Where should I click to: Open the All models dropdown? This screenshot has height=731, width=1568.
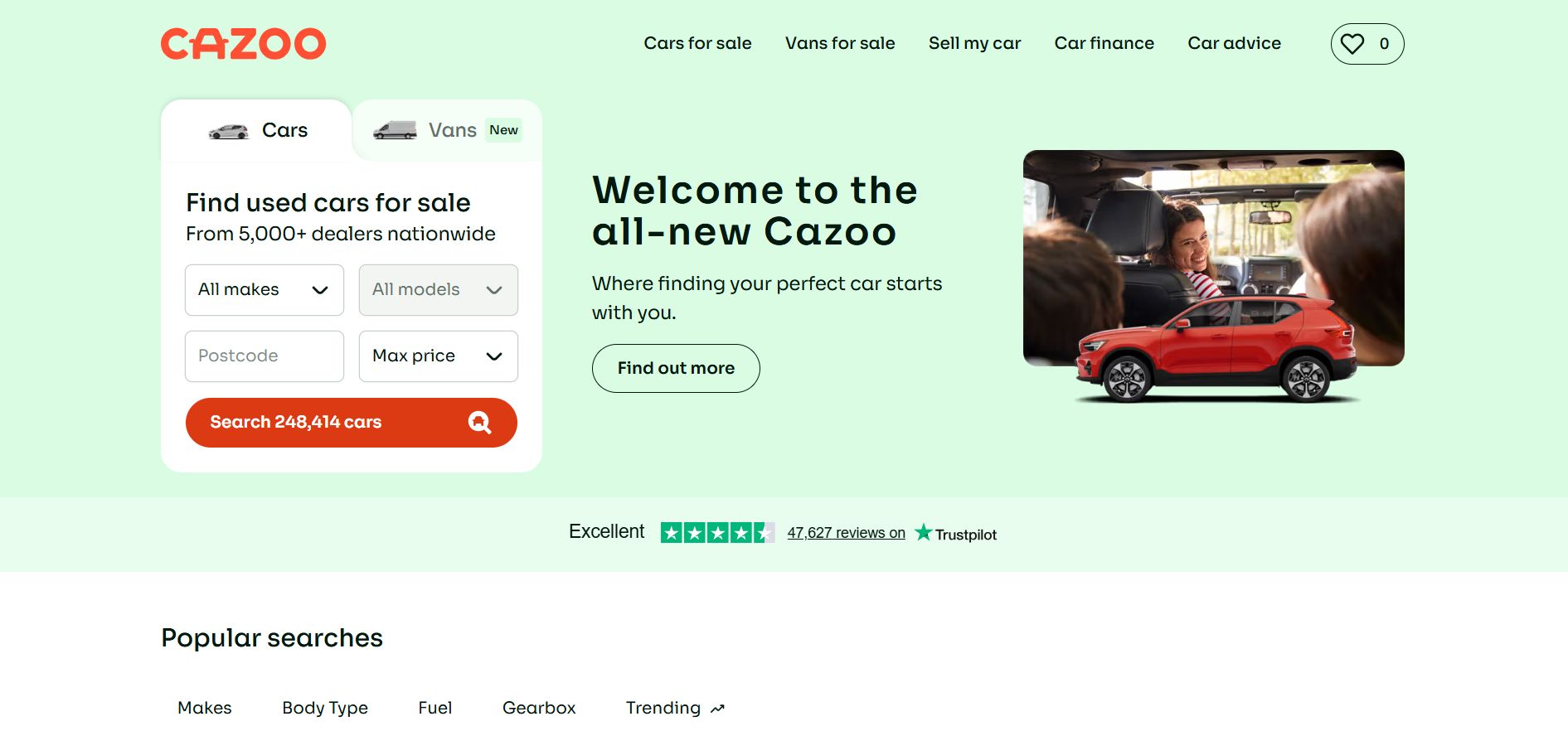pyautogui.click(x=439, y=290)
